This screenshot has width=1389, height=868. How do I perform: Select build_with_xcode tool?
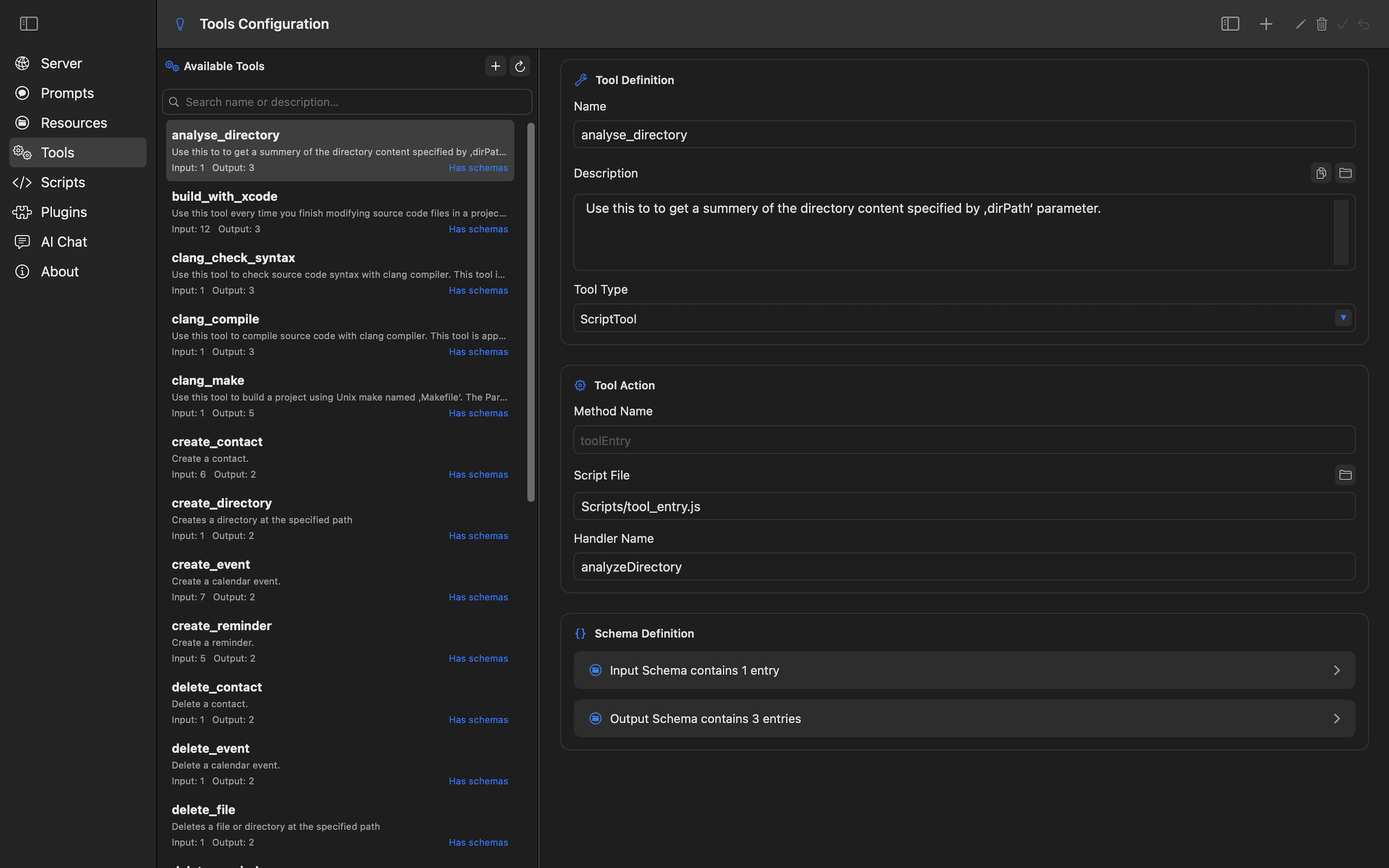click(340, 212)
